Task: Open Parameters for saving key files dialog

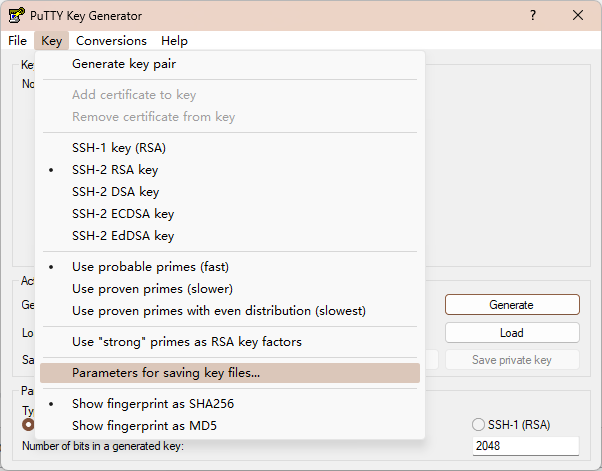Action: click(x=166, y=373)
